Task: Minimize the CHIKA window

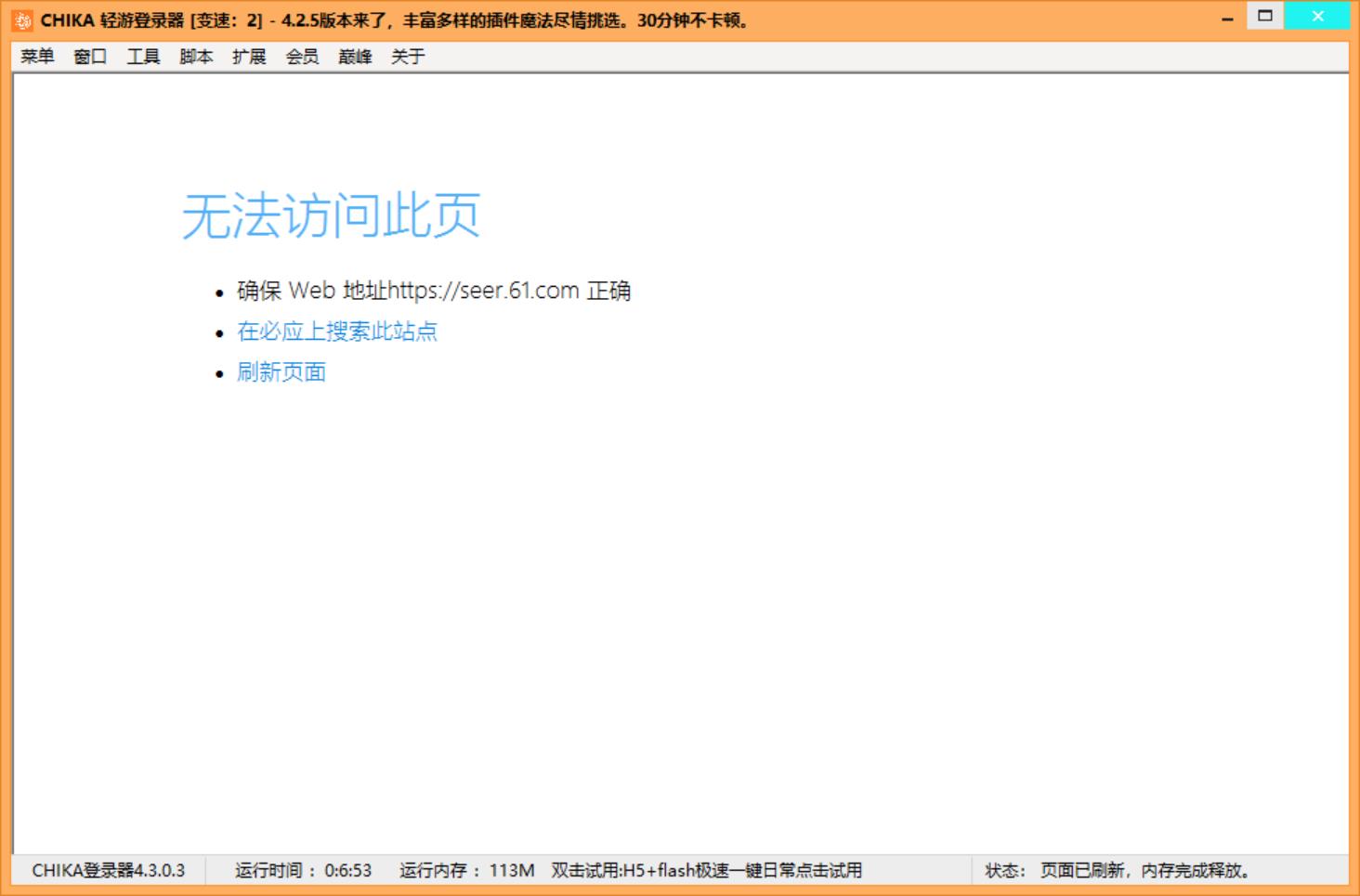Action: 1227,17
